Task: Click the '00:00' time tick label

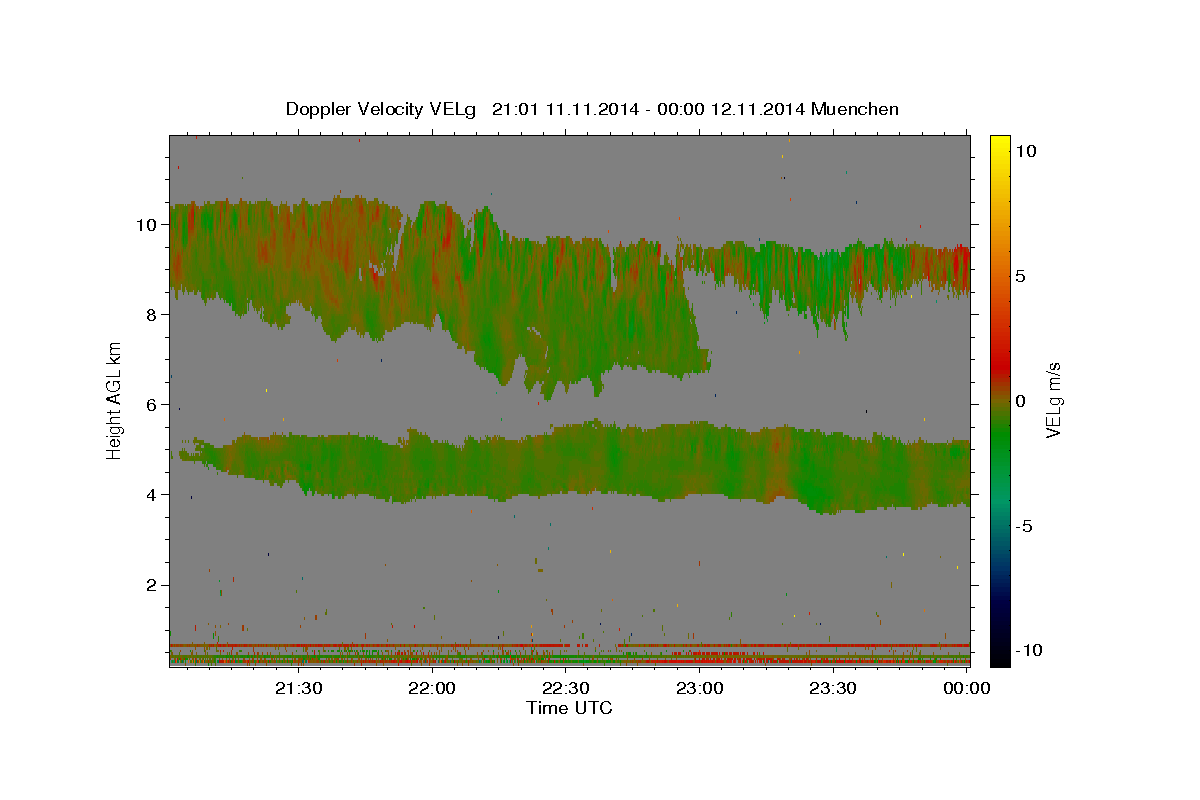Action: [x=967, y=688]
